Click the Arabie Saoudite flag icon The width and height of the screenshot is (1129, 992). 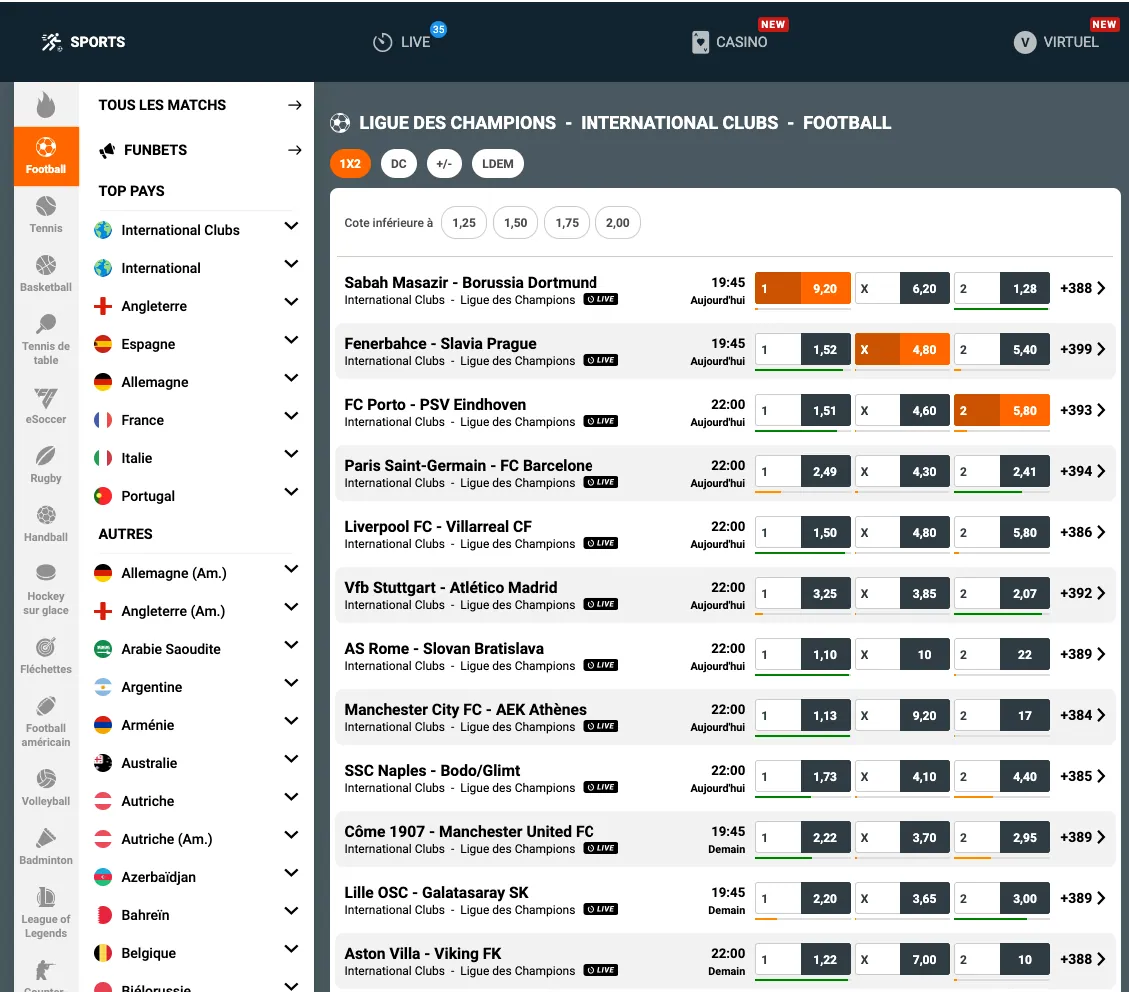(x=103, y=649)
